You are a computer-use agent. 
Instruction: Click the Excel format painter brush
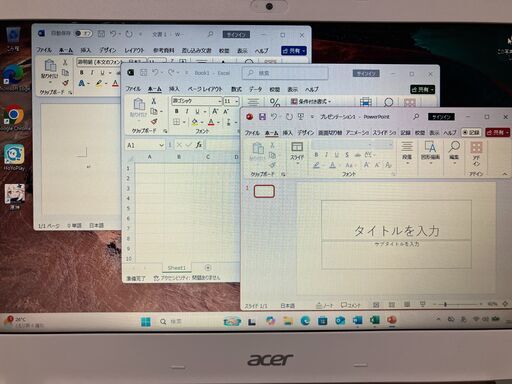(x=154, y=122)
